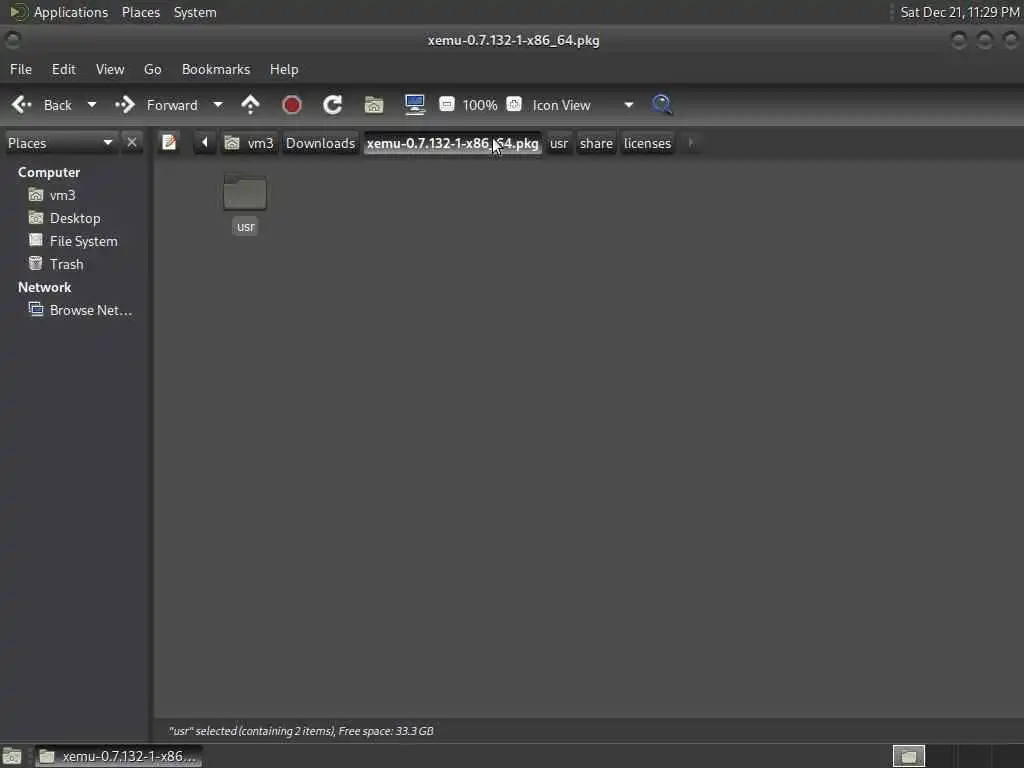Image resolution: width=1024 pixels, height=768 pixels.
Task: Click the workspace switcher in bottom panel
Action: 908,756
